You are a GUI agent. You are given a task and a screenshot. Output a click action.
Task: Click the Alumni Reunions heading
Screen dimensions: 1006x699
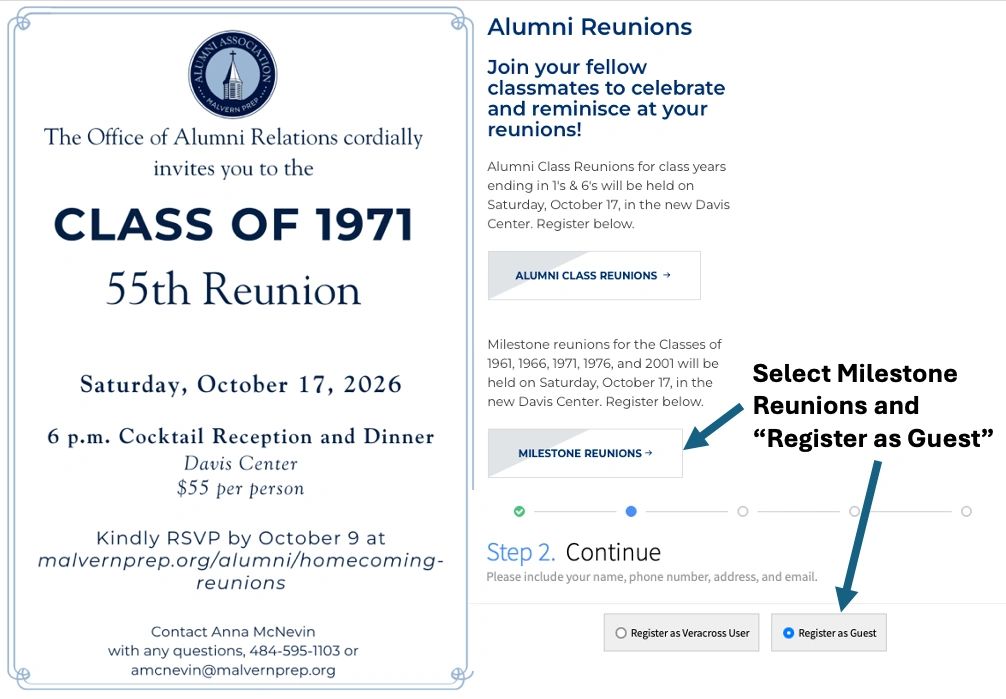pyautogui.click(x=590, y=27)
